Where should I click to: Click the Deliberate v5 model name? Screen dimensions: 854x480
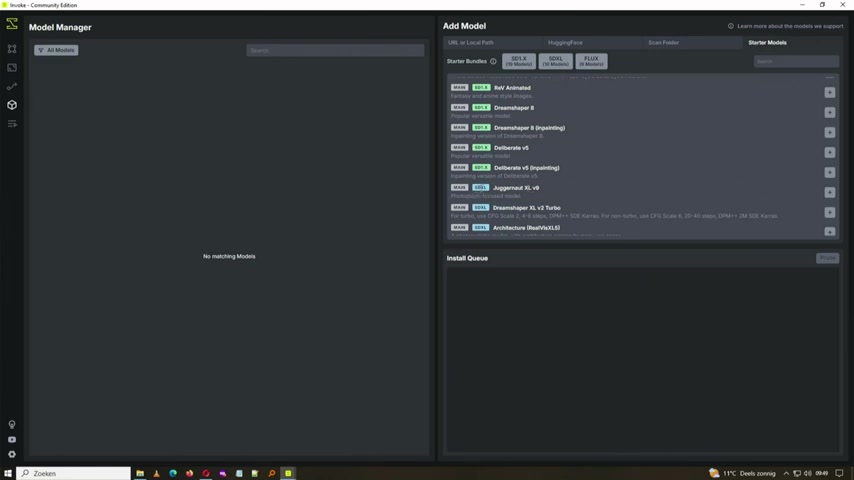[x=511, y=148]
